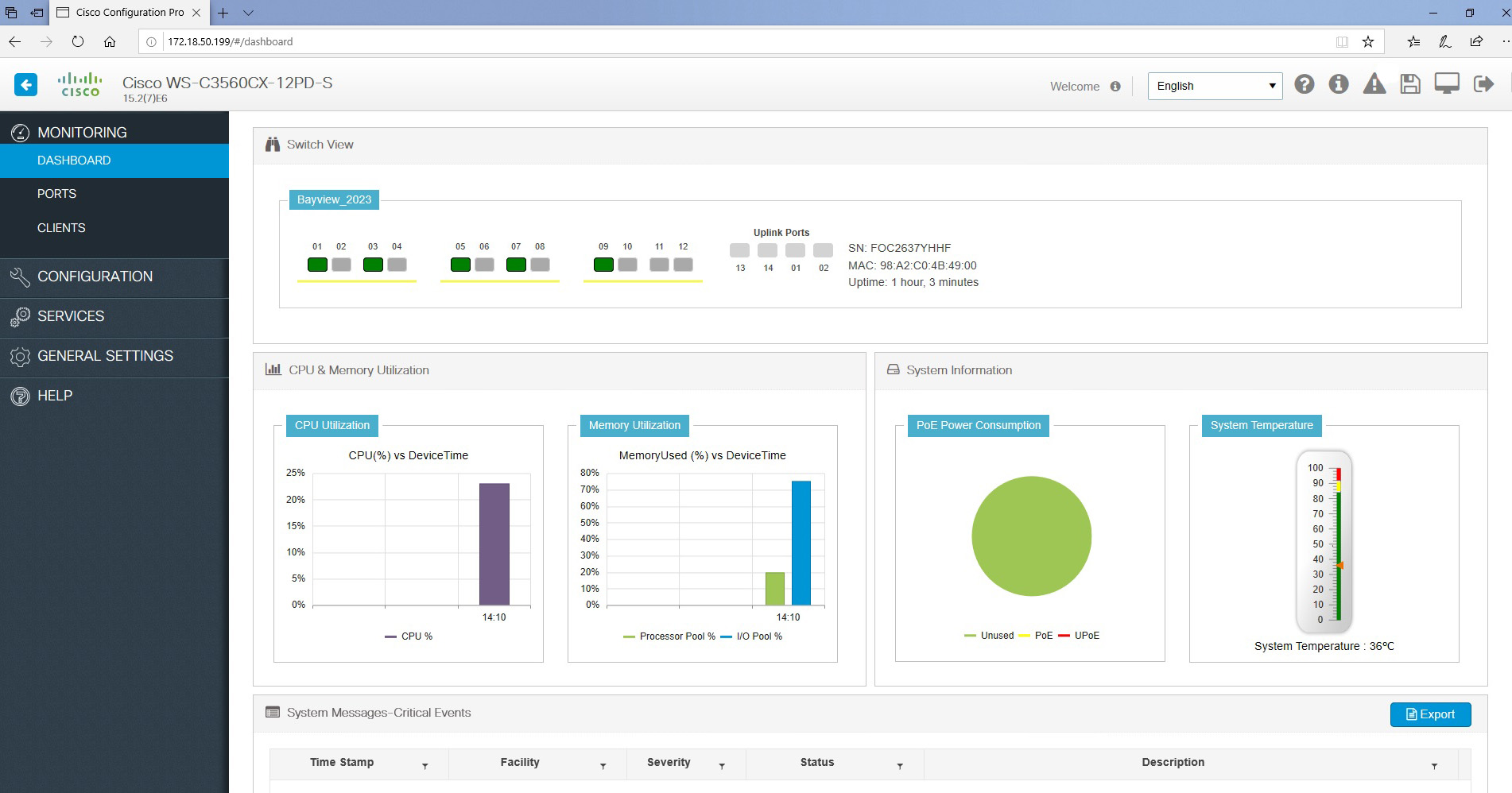Open the English language dropdown
The height and width of the screenshot is (793, 1512).
point(1215,86)
